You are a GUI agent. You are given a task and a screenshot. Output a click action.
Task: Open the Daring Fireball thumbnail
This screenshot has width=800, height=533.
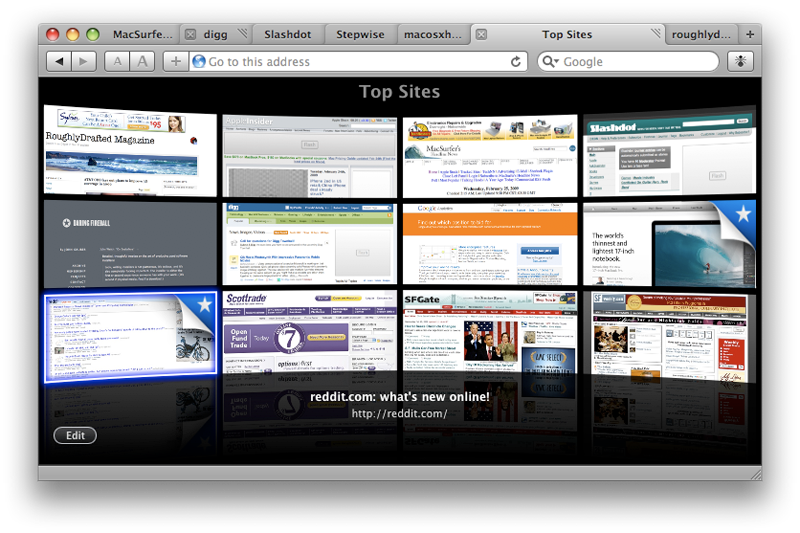click(130, 244)
